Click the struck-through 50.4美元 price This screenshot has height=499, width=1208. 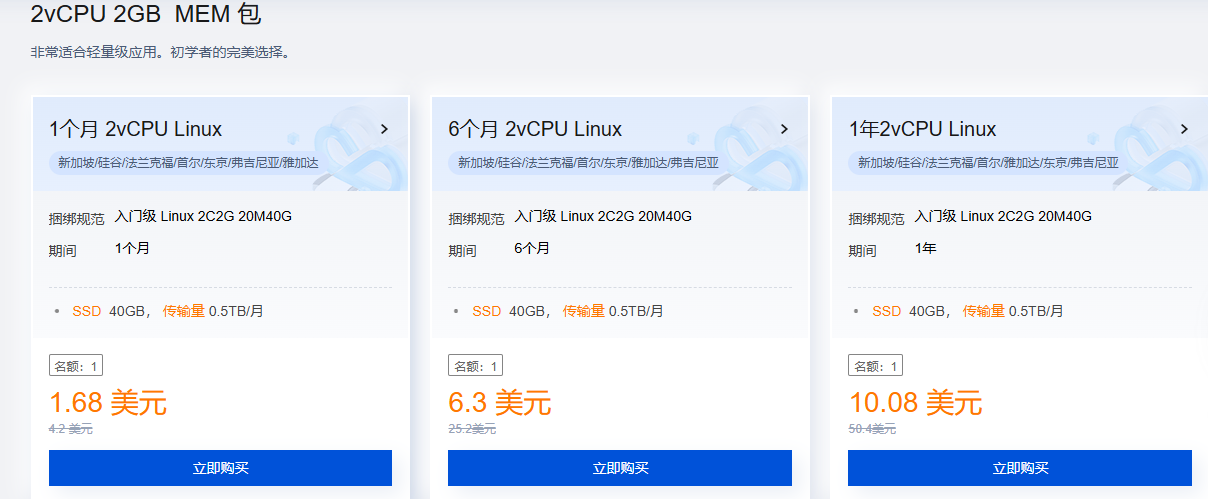point(872,429)
